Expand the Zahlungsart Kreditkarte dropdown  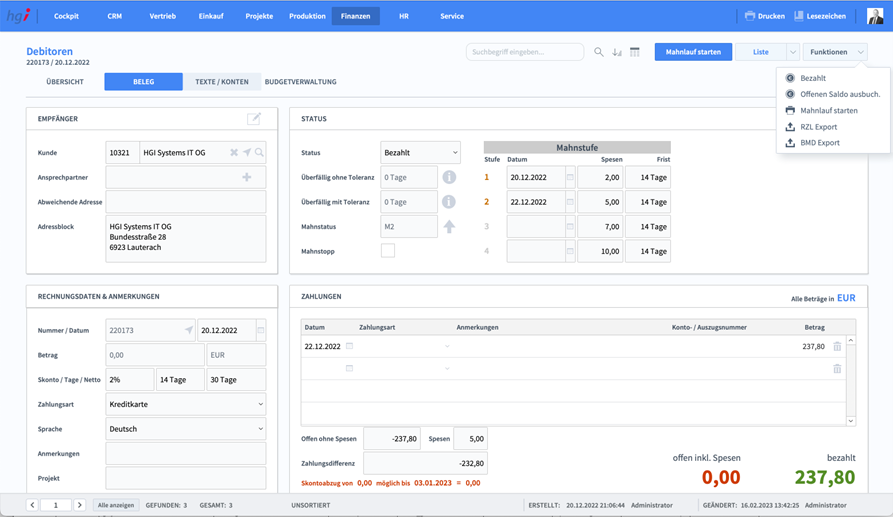[x=186, y=405]
